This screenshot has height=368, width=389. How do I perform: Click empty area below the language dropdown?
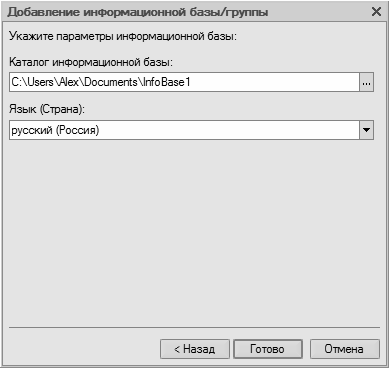point(193,230)
